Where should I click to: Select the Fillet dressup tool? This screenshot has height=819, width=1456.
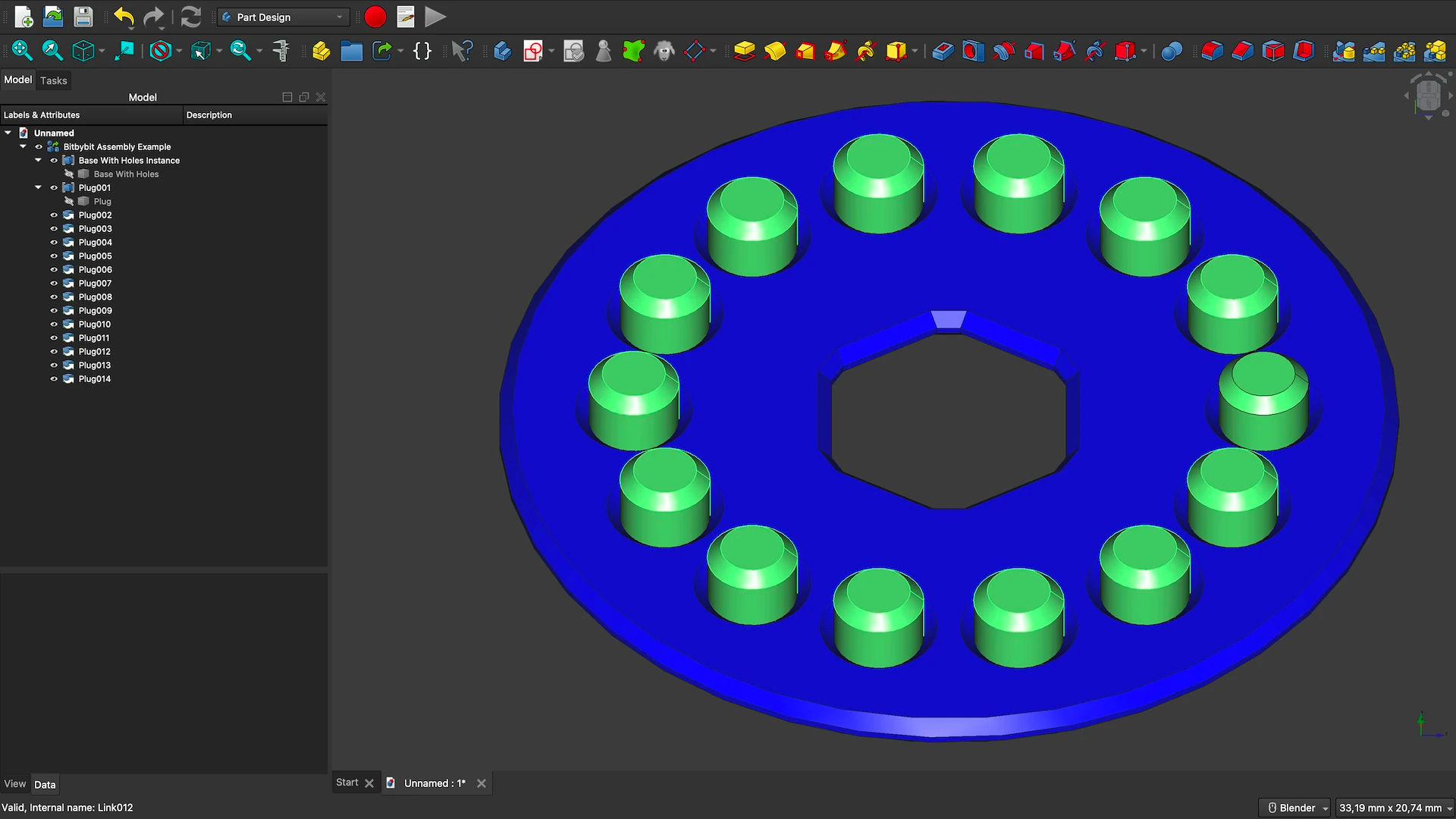click(1211, 52)
